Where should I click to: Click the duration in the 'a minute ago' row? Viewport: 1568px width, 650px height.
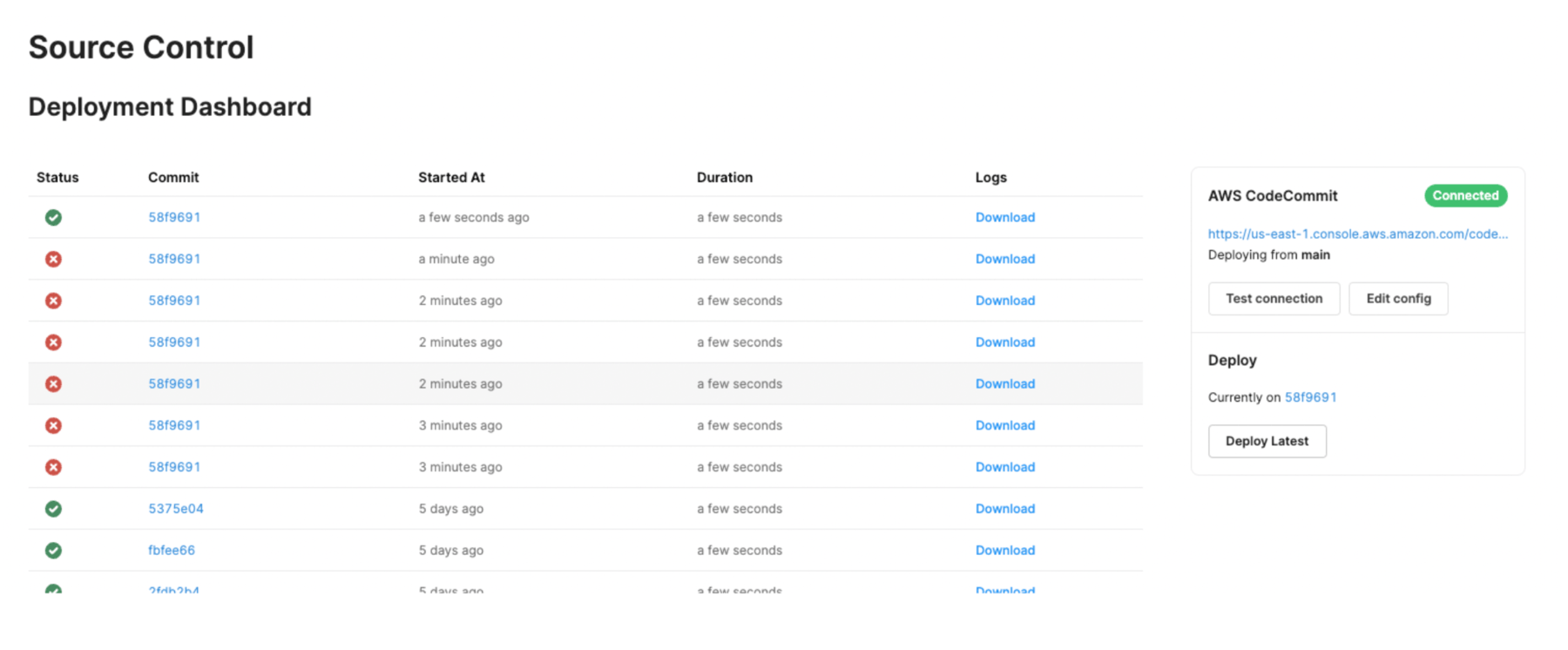pos(740,259)
